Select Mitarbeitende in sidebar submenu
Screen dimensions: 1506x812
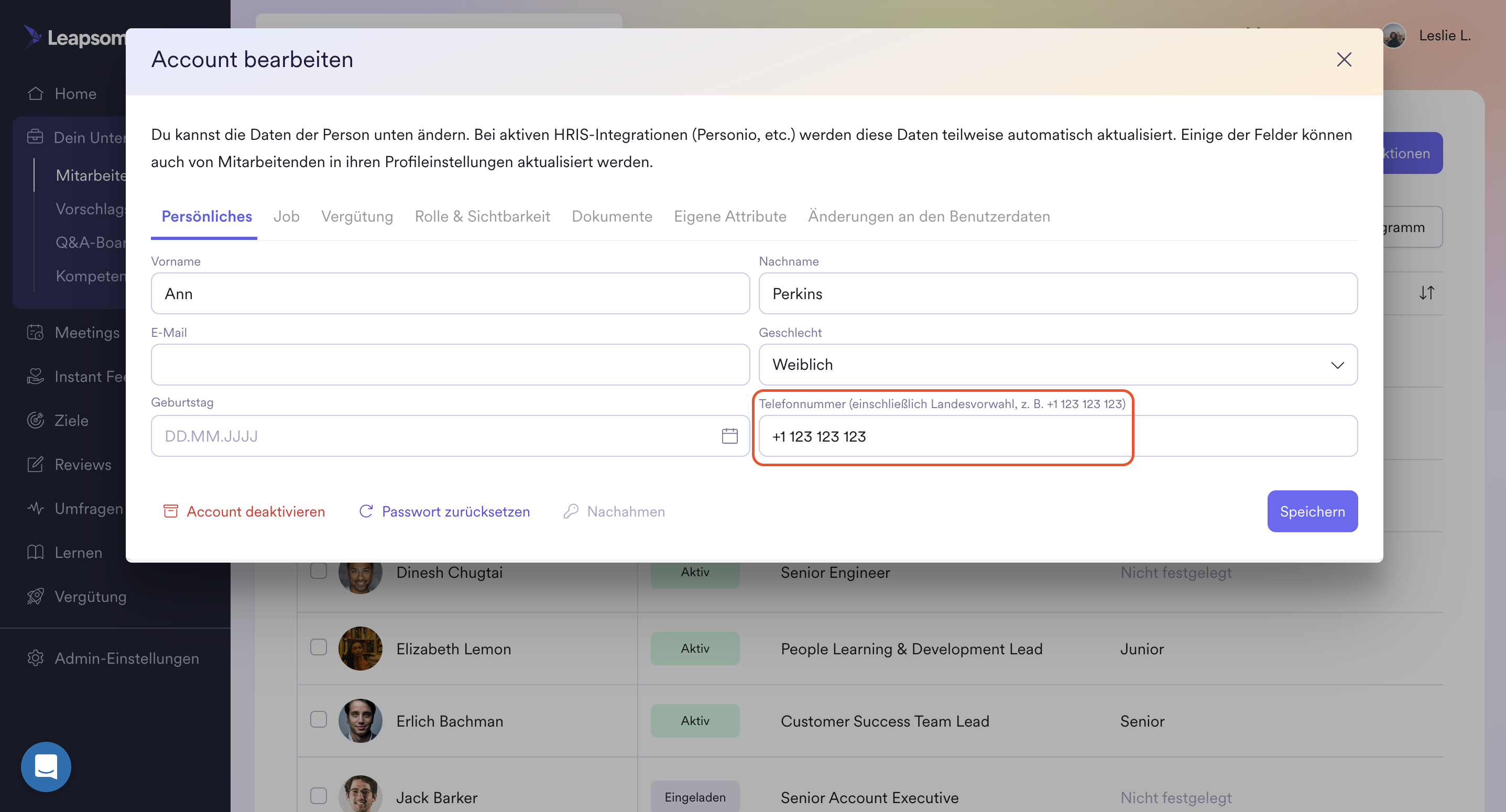coord(91,175)
